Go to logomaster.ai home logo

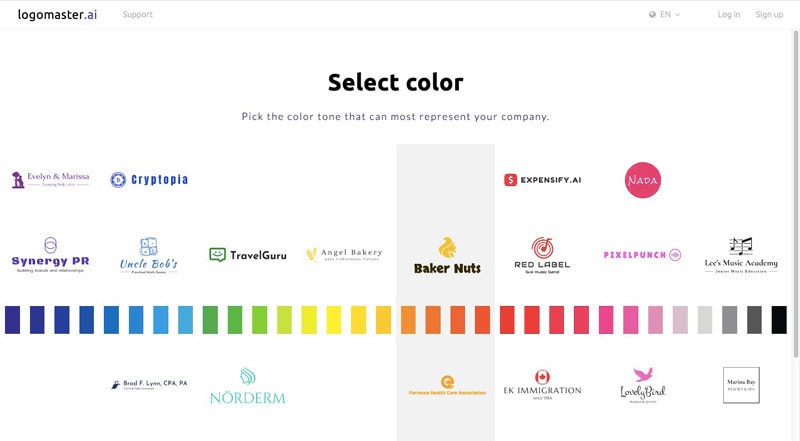(x=57, y=14)
